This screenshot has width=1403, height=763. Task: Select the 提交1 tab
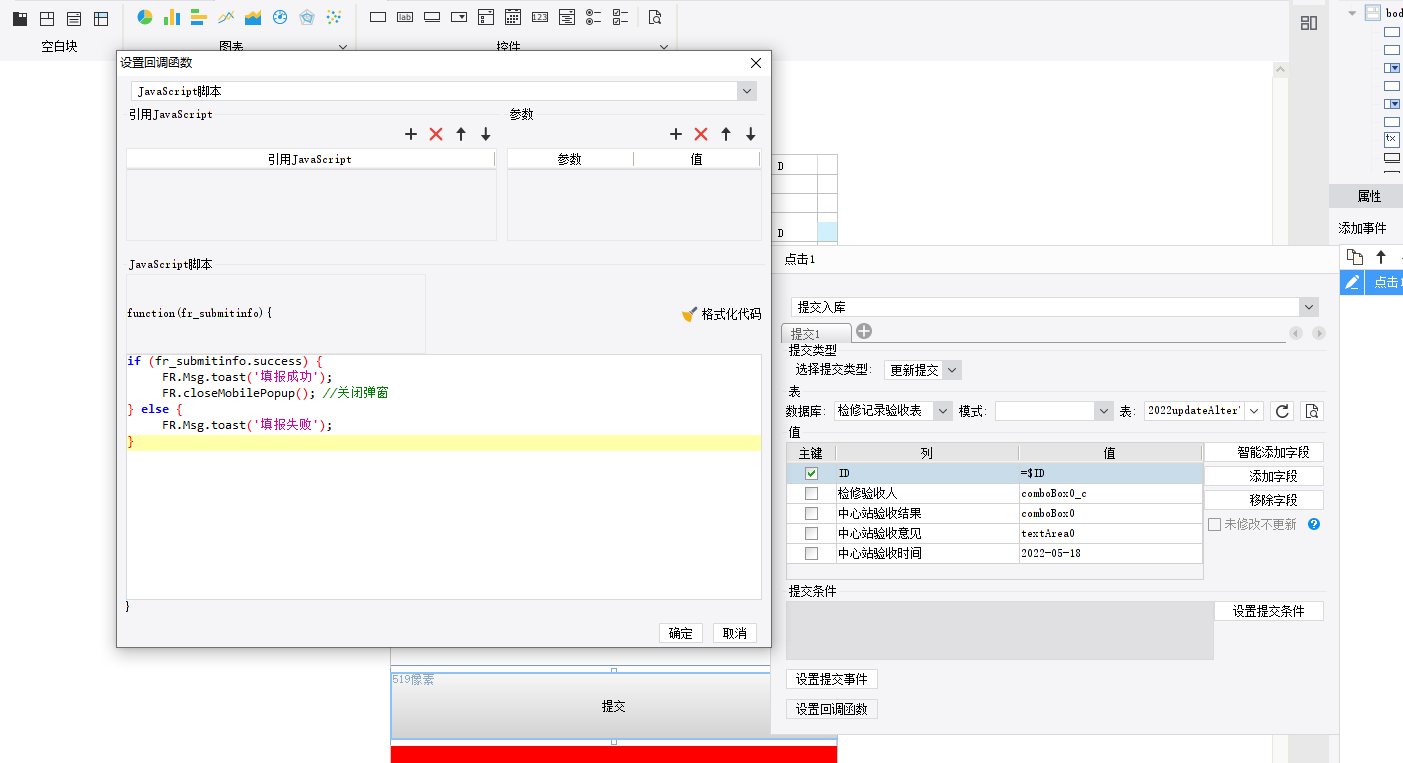coord(815,333)
